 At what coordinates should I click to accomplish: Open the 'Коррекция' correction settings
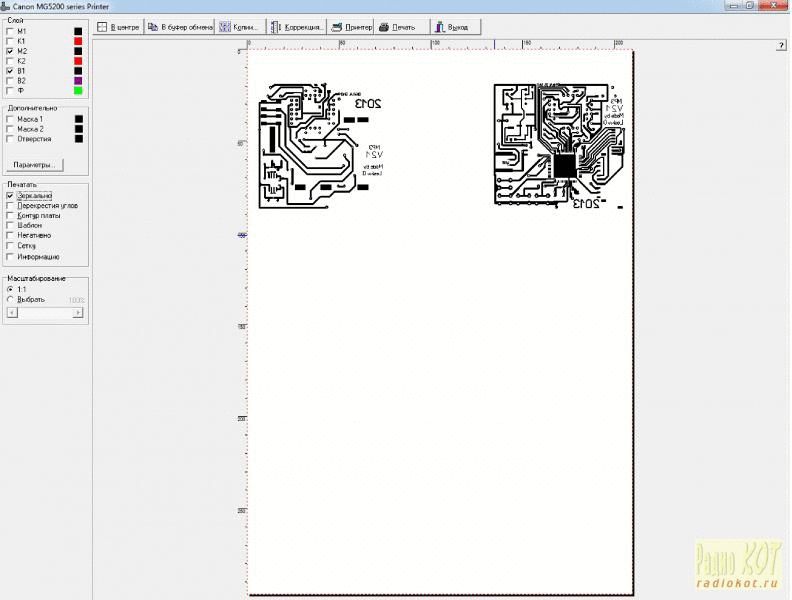click(x=297, y=27)
